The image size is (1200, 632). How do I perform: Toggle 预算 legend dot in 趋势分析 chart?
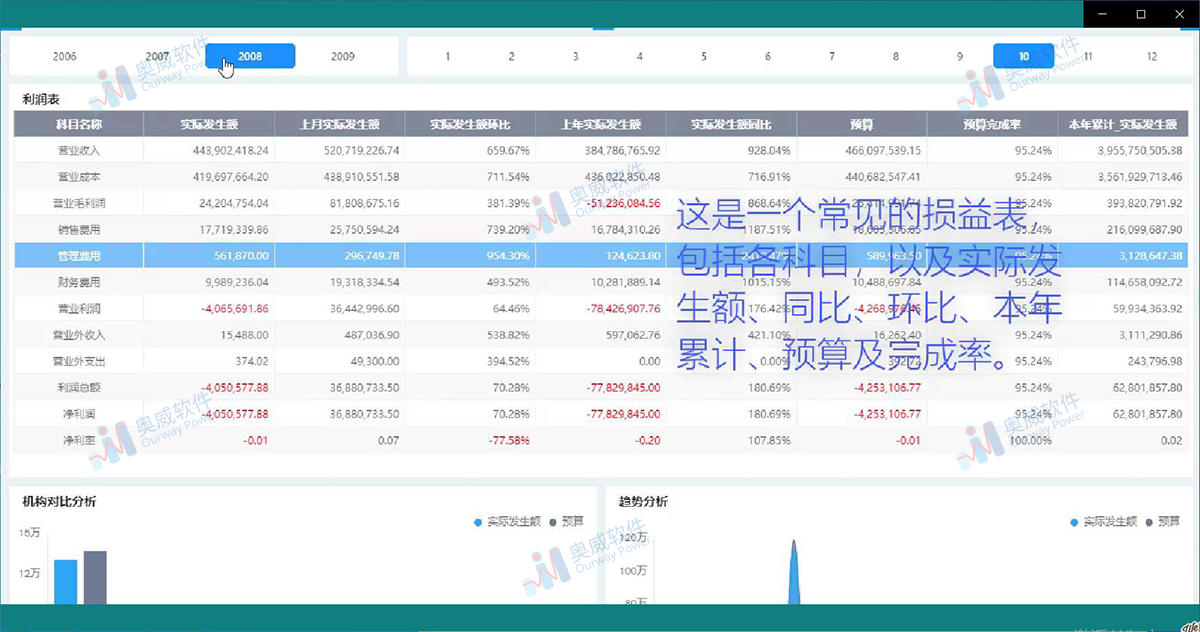pyautogui.click(x=1149, y=522)
